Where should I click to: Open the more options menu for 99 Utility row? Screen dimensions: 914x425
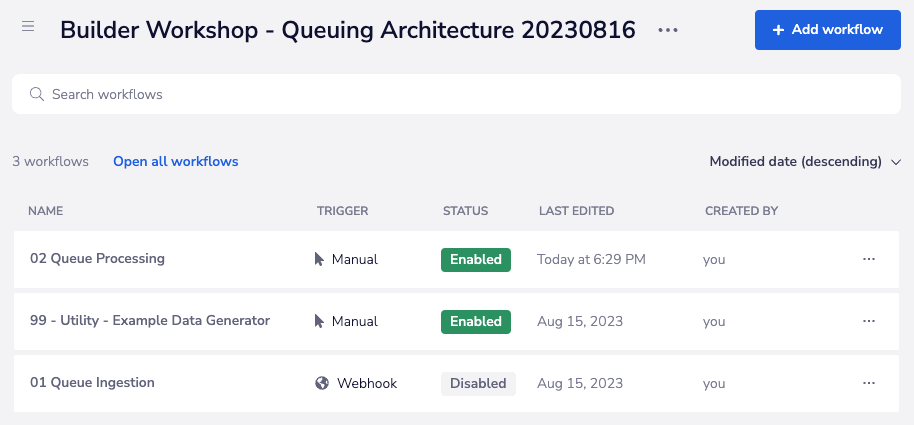(x=868, y=321)
